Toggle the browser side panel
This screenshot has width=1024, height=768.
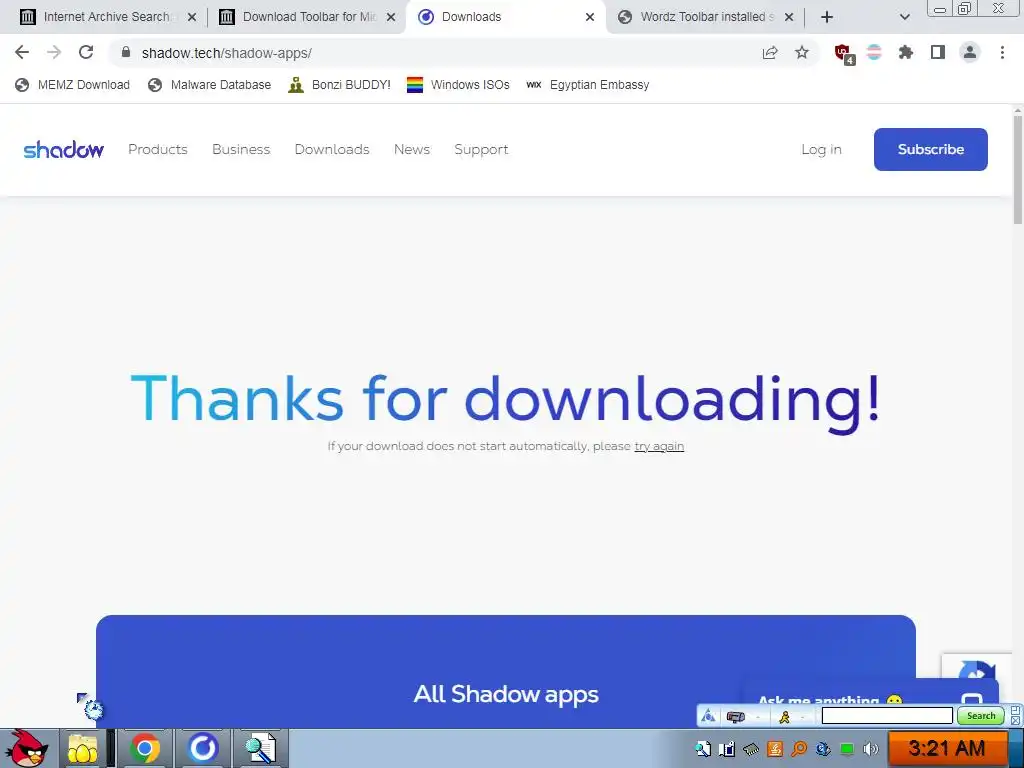pos(938,52)
